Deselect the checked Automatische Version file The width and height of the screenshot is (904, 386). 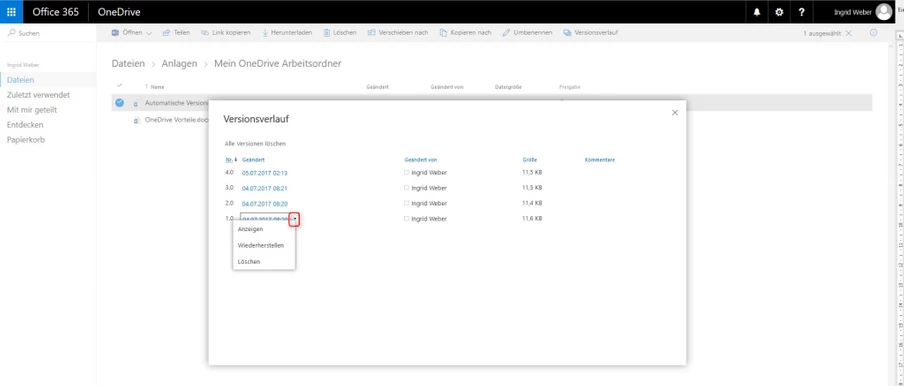(119, 103)
